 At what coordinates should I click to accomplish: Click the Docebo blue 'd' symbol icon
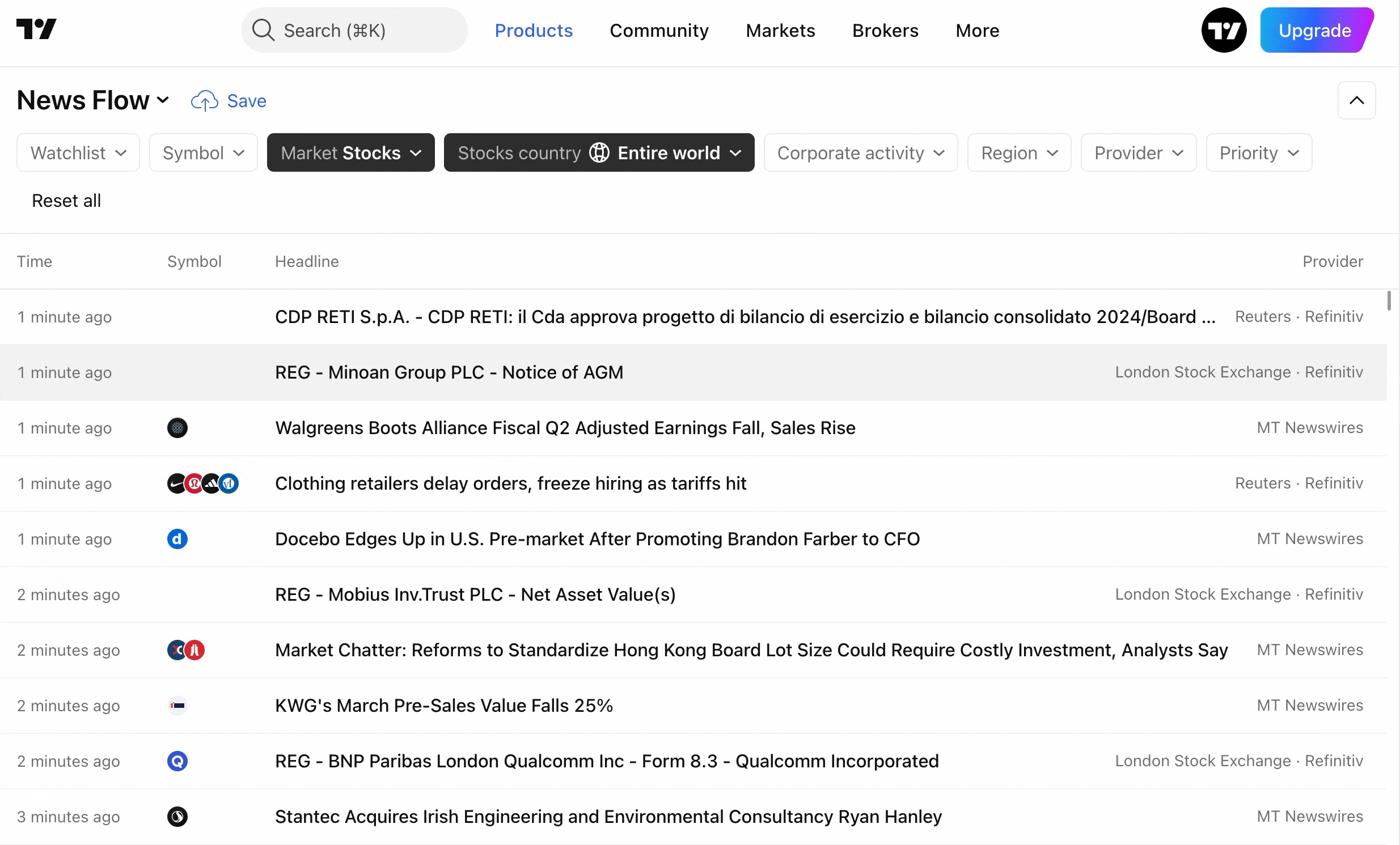click(177, 539)
